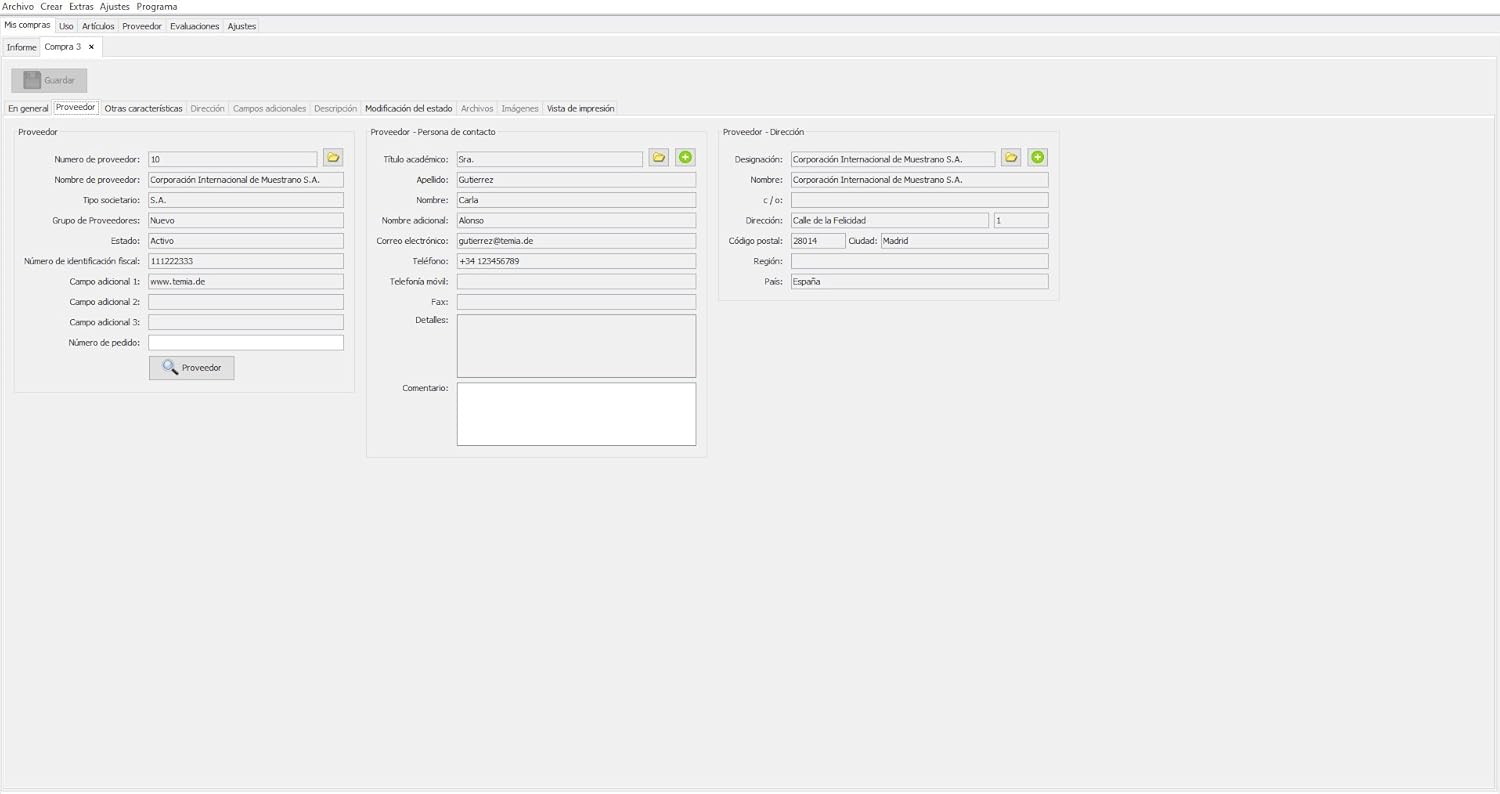Close the Compra 3 tab
Viewport: 1500px width, 794px height.
pos(92,47)
